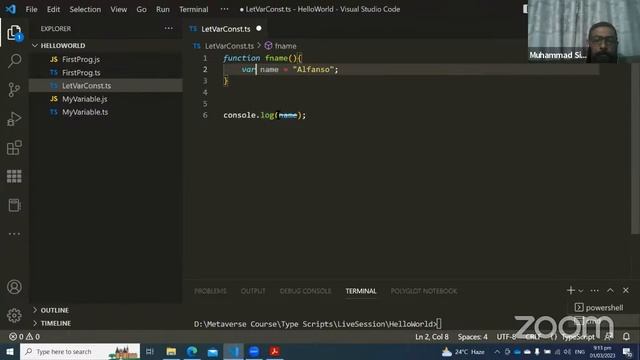The height and width of the screenshot is (360, 640).
Task: Open Windows Start menu
Action: click(10, 351)
